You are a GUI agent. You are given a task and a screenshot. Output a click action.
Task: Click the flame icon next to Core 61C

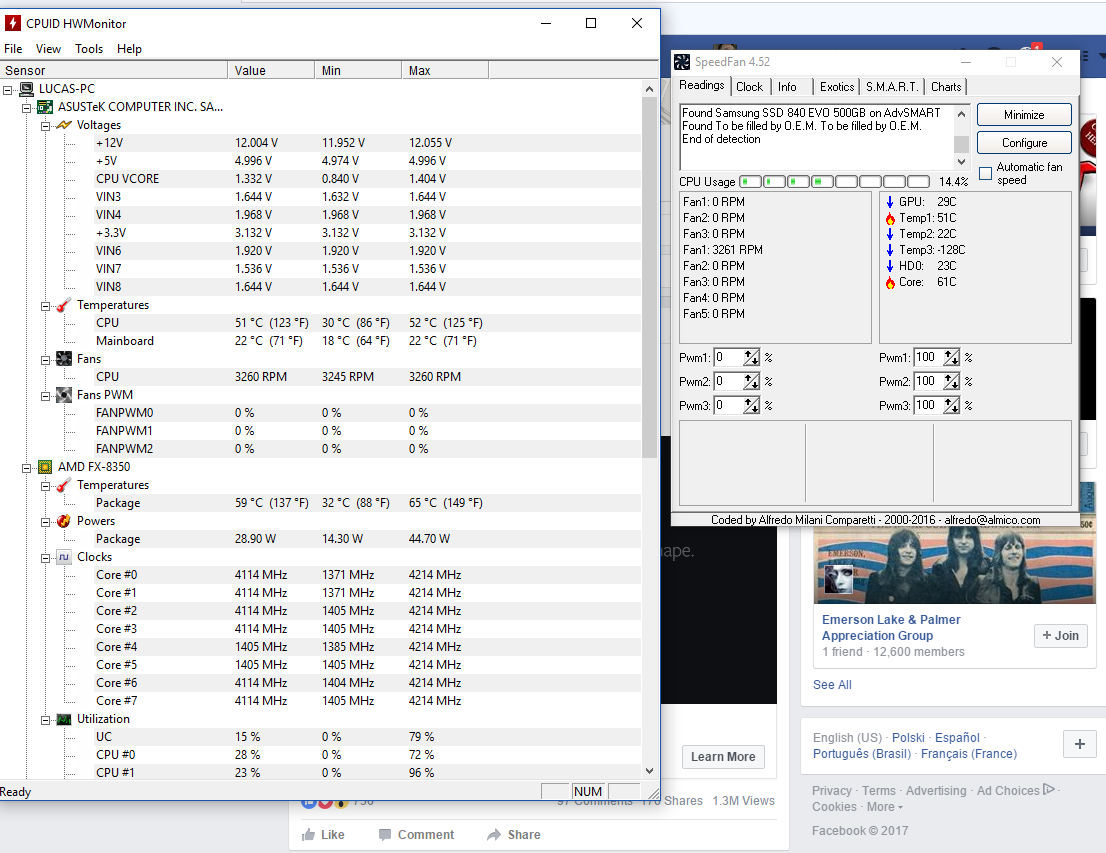[x=890, y=282]
